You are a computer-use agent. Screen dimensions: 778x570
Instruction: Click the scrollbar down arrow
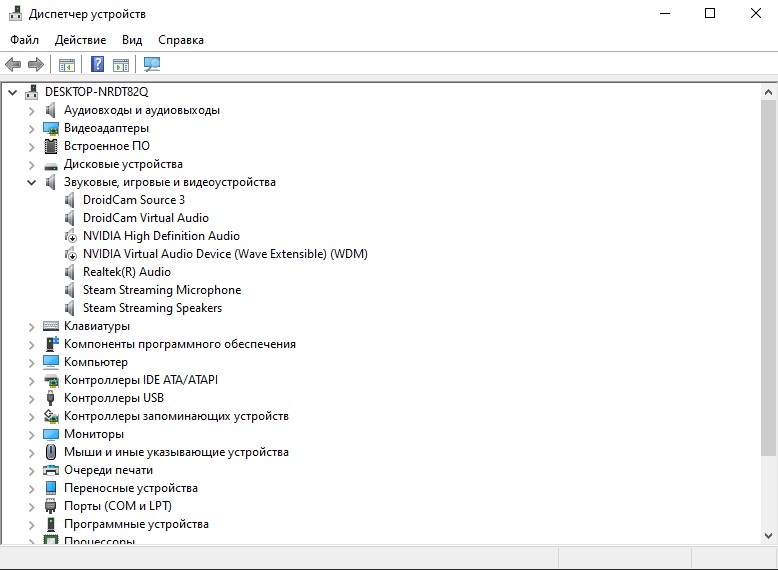tap(768, 536)
